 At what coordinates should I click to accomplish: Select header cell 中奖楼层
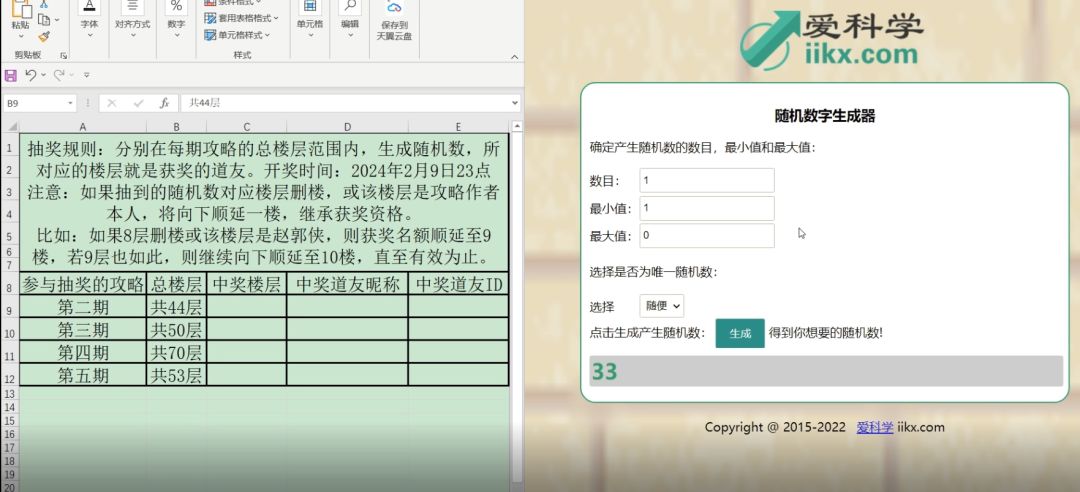(246, 284)
